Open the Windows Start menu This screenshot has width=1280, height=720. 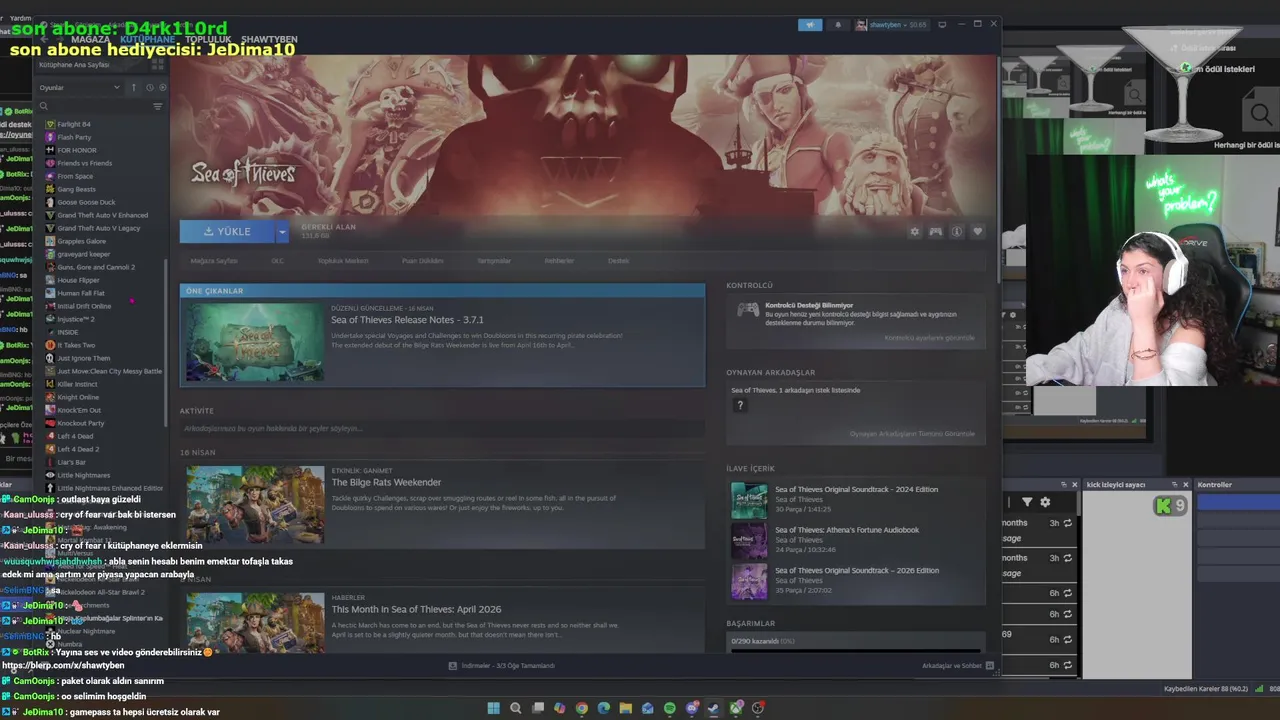coord(493,708)
